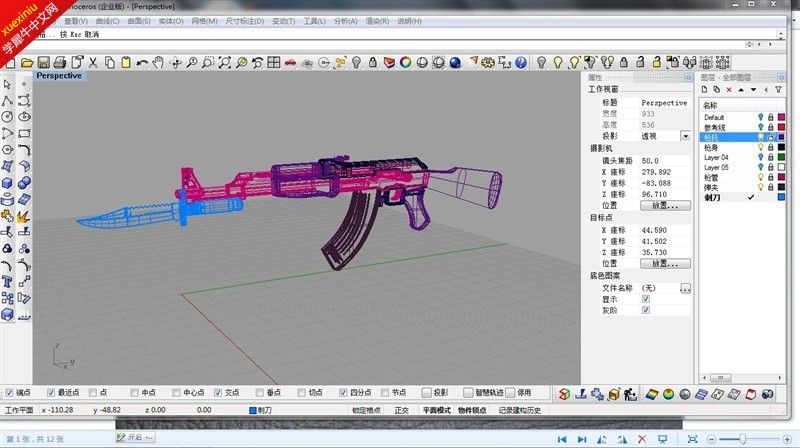Delete image with viewer red X icon

pos(642,439)
